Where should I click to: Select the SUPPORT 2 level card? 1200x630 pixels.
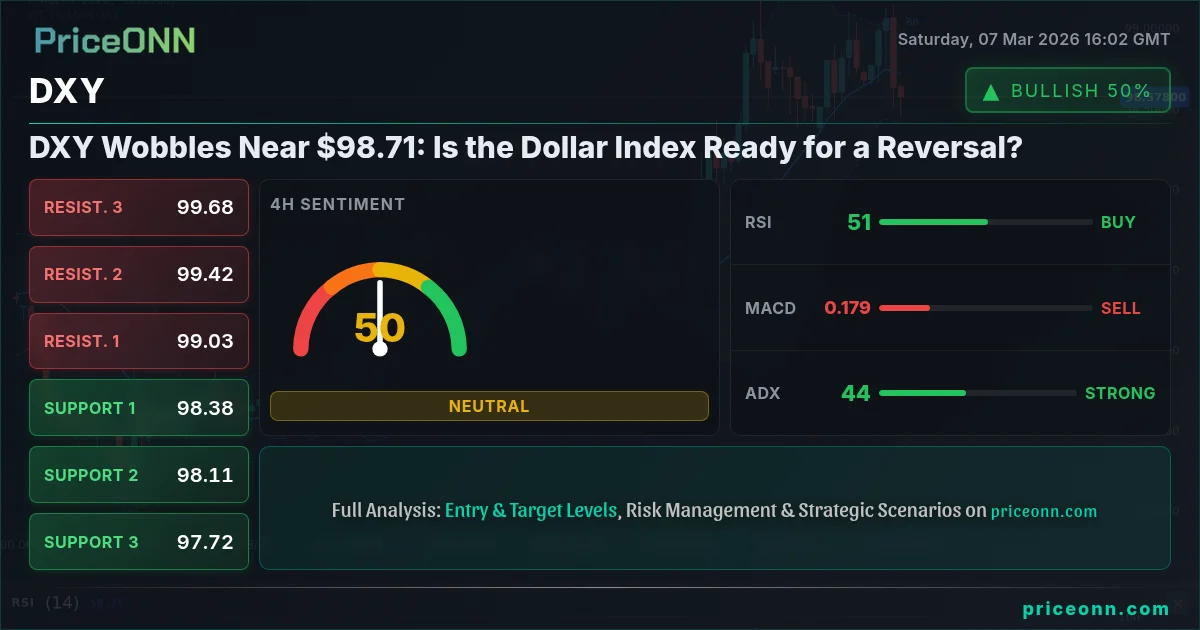point(139,475)
